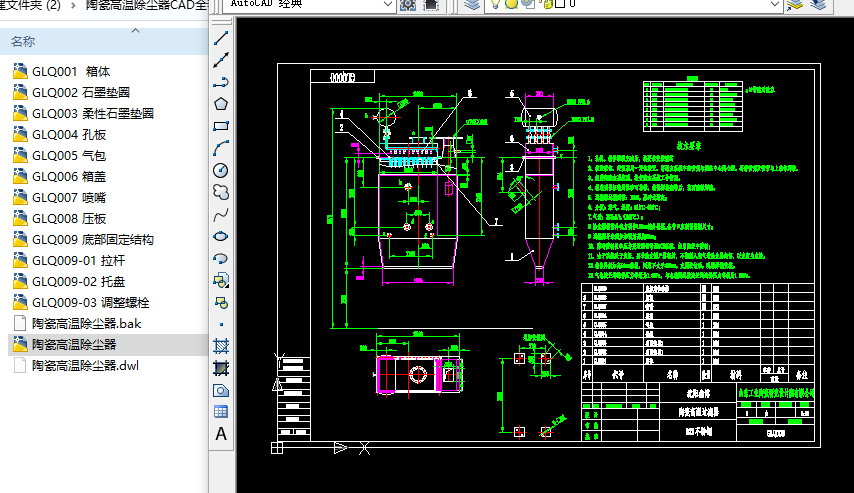
Task: Select the Arc tool
Action: [x=221, y=148]
